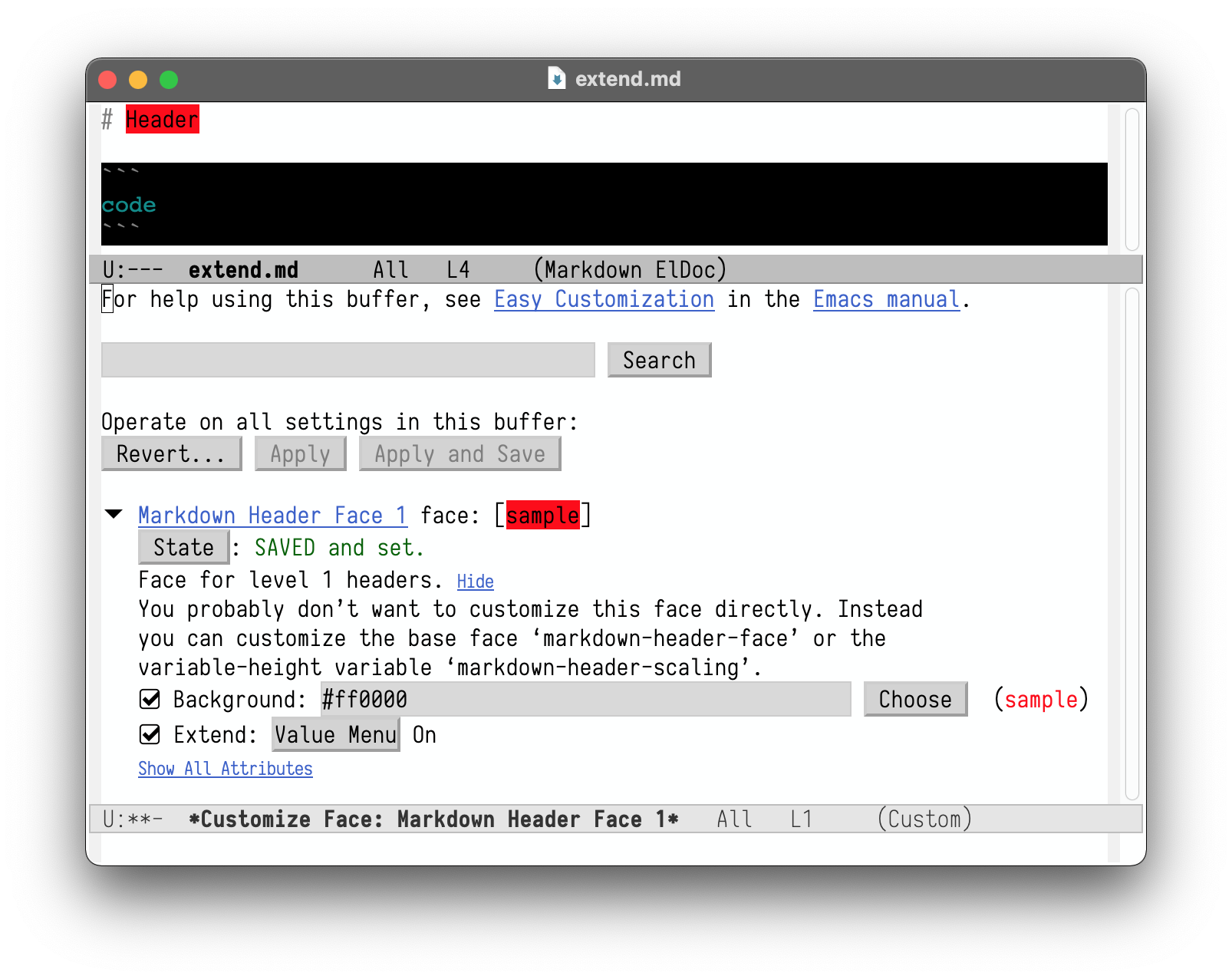The width and height of the screenshot is (1232, 979).
Task: Uncheck the Extend attribute checkbox
Action: pos(150,734)
